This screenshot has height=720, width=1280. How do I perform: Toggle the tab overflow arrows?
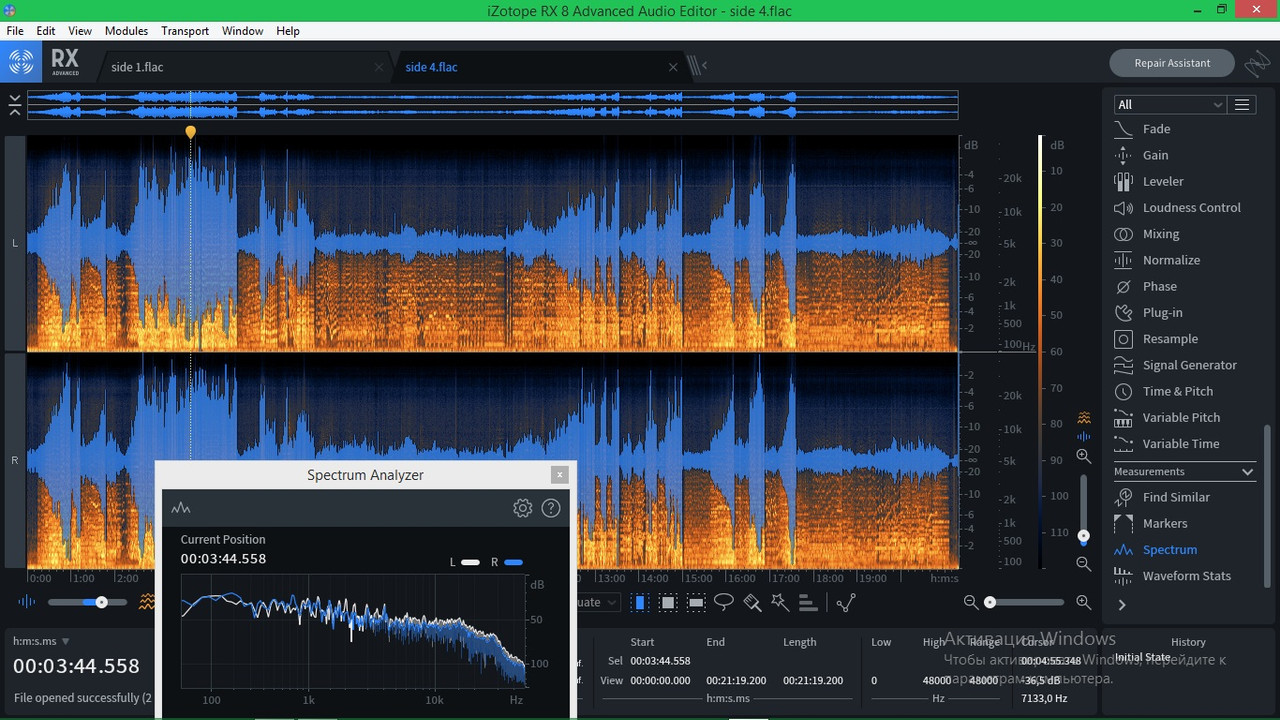[x=697, y=66]
